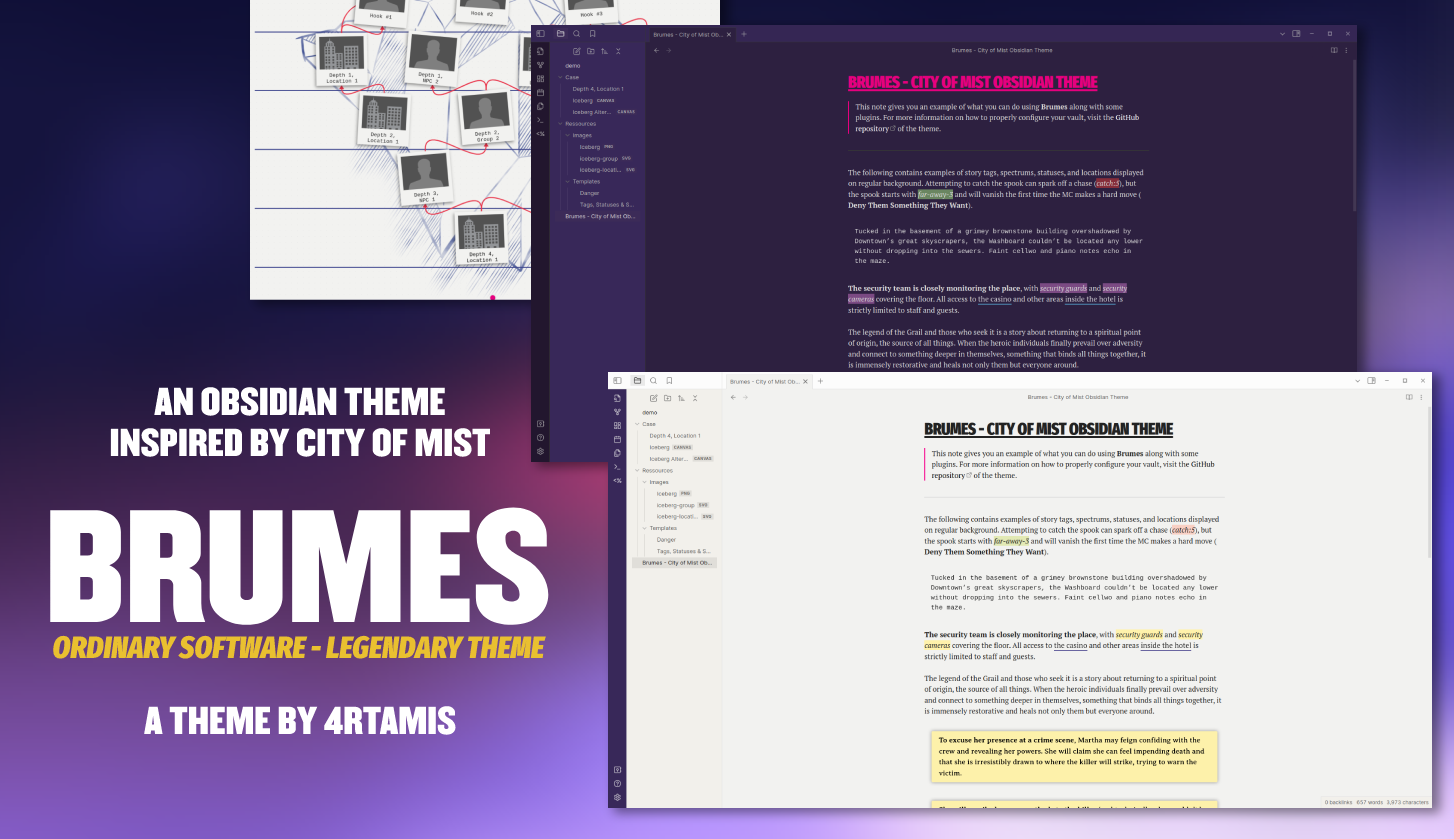Open command palette in dark window ribbon

(x=541, y=120)
